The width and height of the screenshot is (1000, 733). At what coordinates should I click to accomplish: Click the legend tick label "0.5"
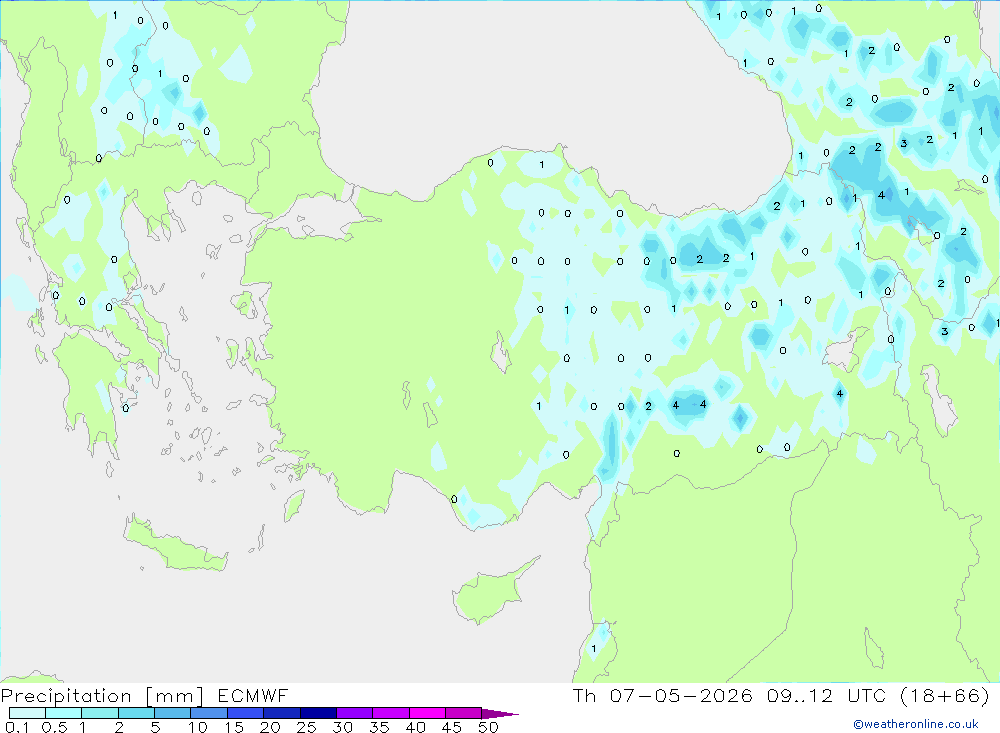[54, 727]
